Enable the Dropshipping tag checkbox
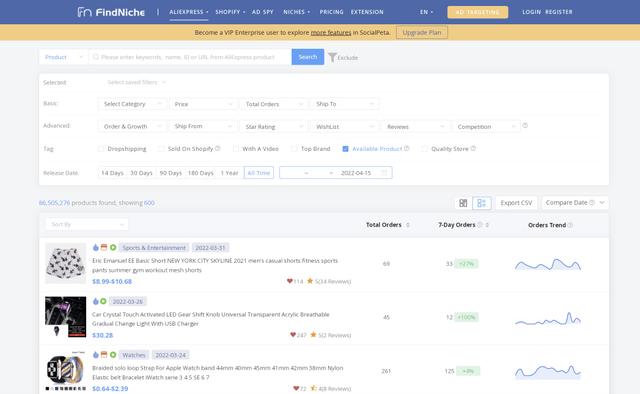The image size is (640, 394). tap(101, 149)
